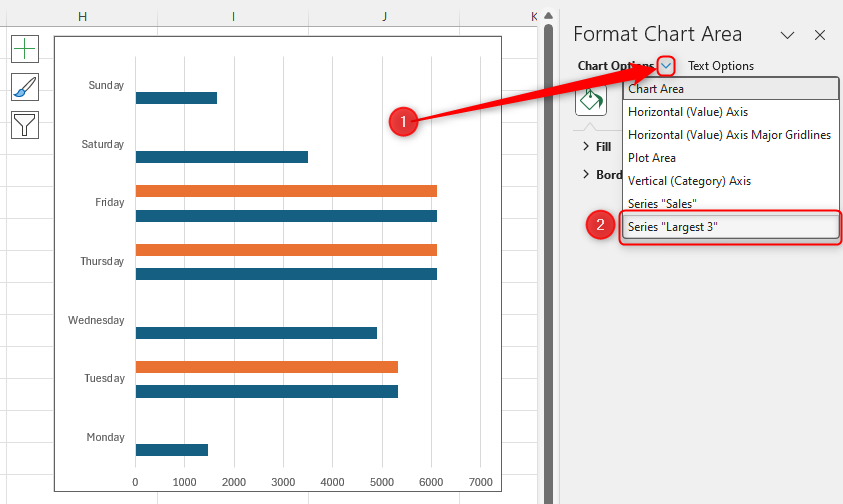Viewport: 843px width, 504px height.
Task: Choose Horizontal (Value) Axis in the list
Action: pyautogui.click(x=731, y=112)
